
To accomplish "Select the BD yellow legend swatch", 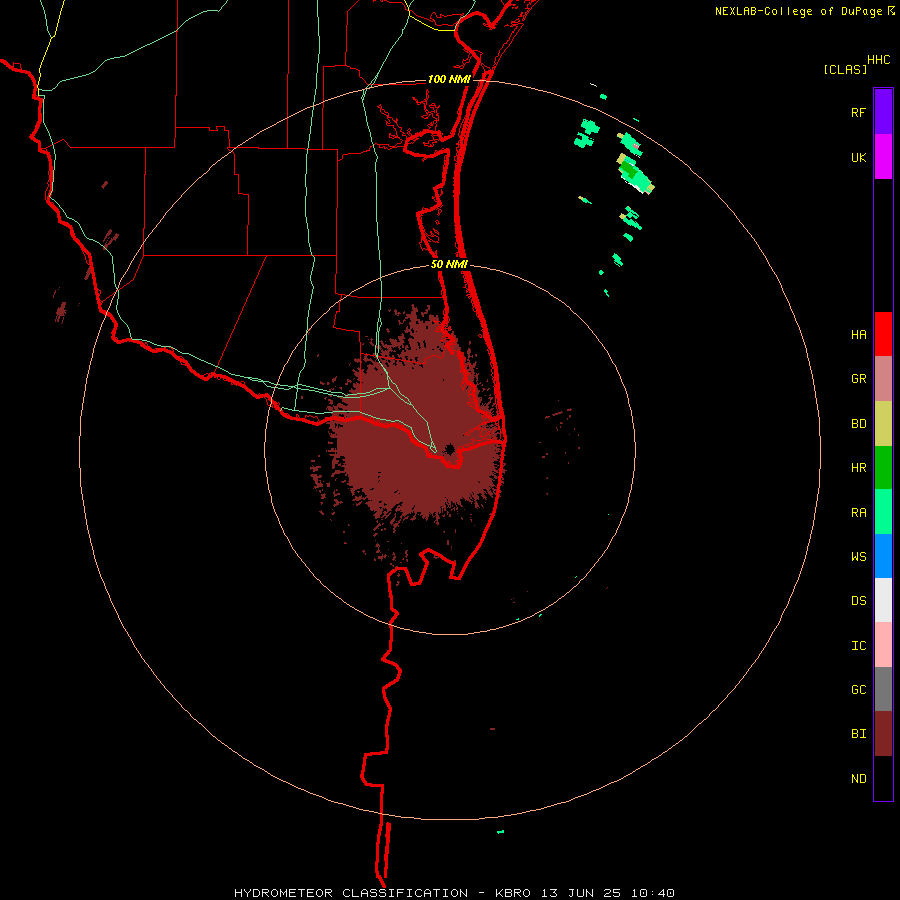I will 883,423.
